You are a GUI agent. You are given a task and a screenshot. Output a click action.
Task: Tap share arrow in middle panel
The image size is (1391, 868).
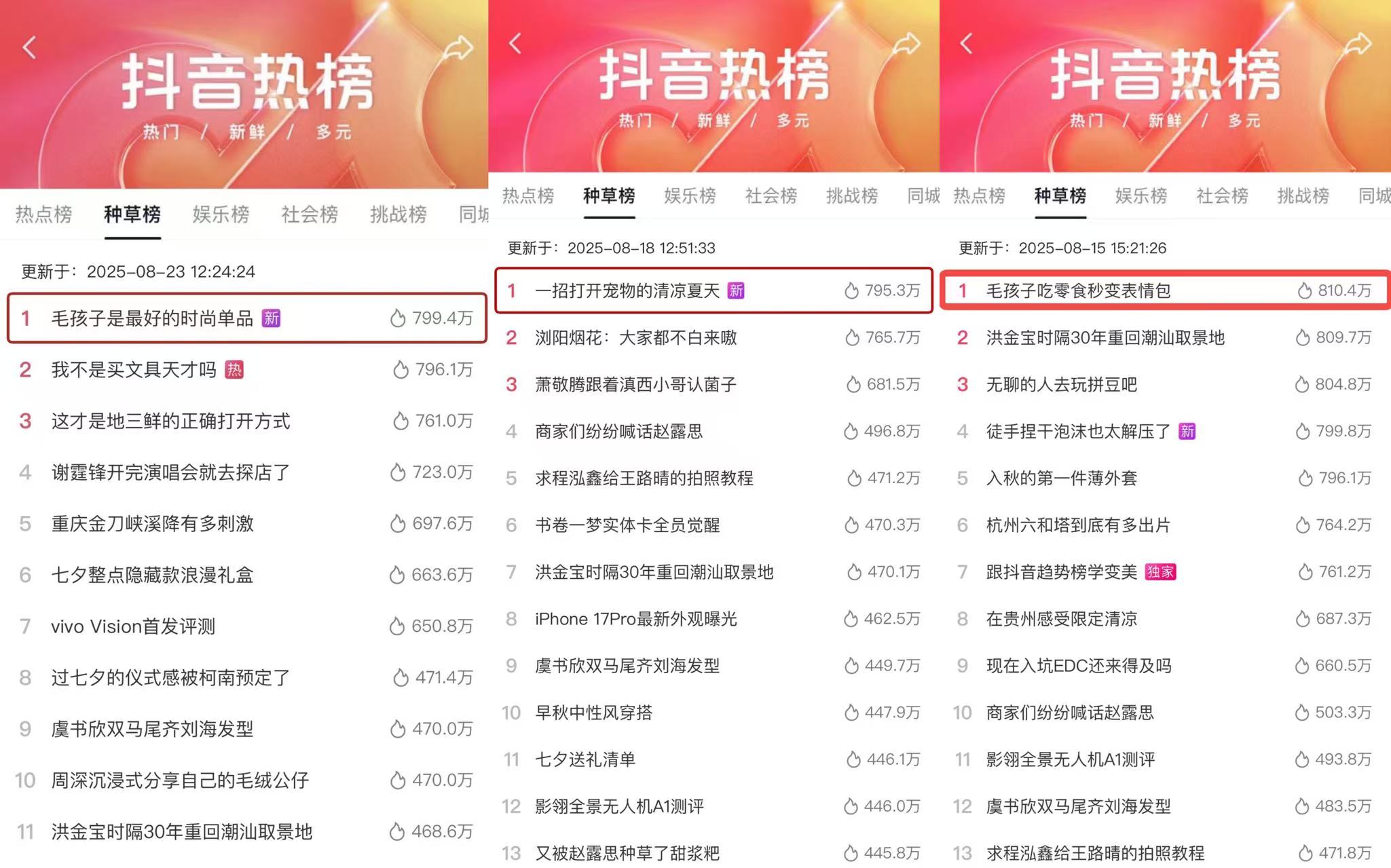pyautogui.click(x=906, y=43)
